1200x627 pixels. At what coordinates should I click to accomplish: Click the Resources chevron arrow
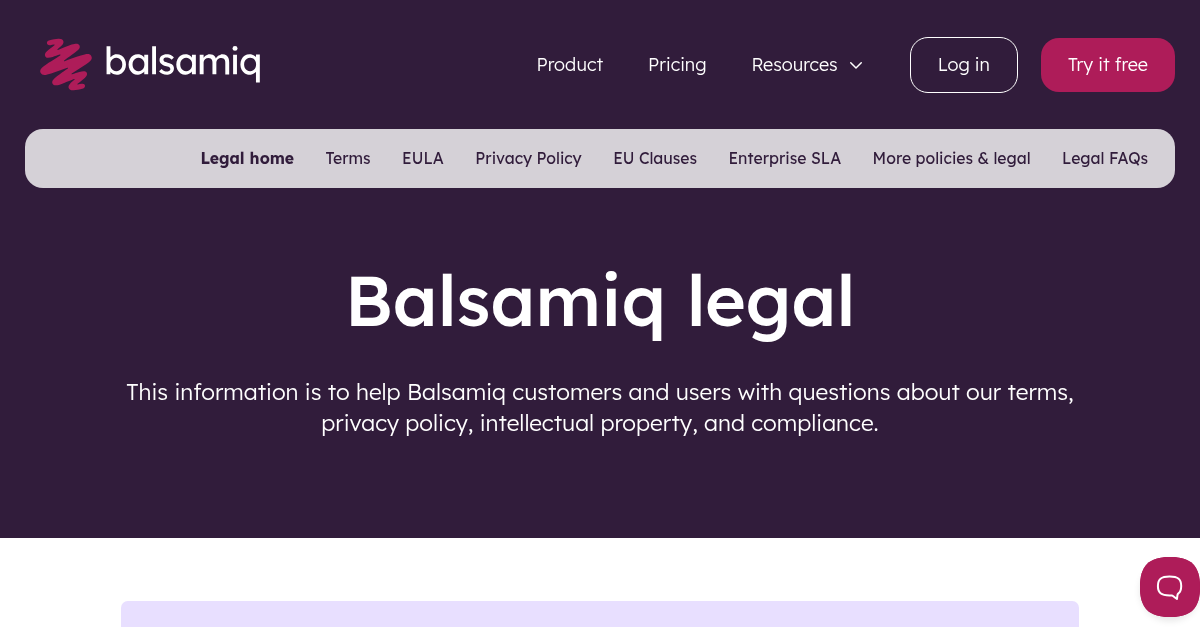856,66
